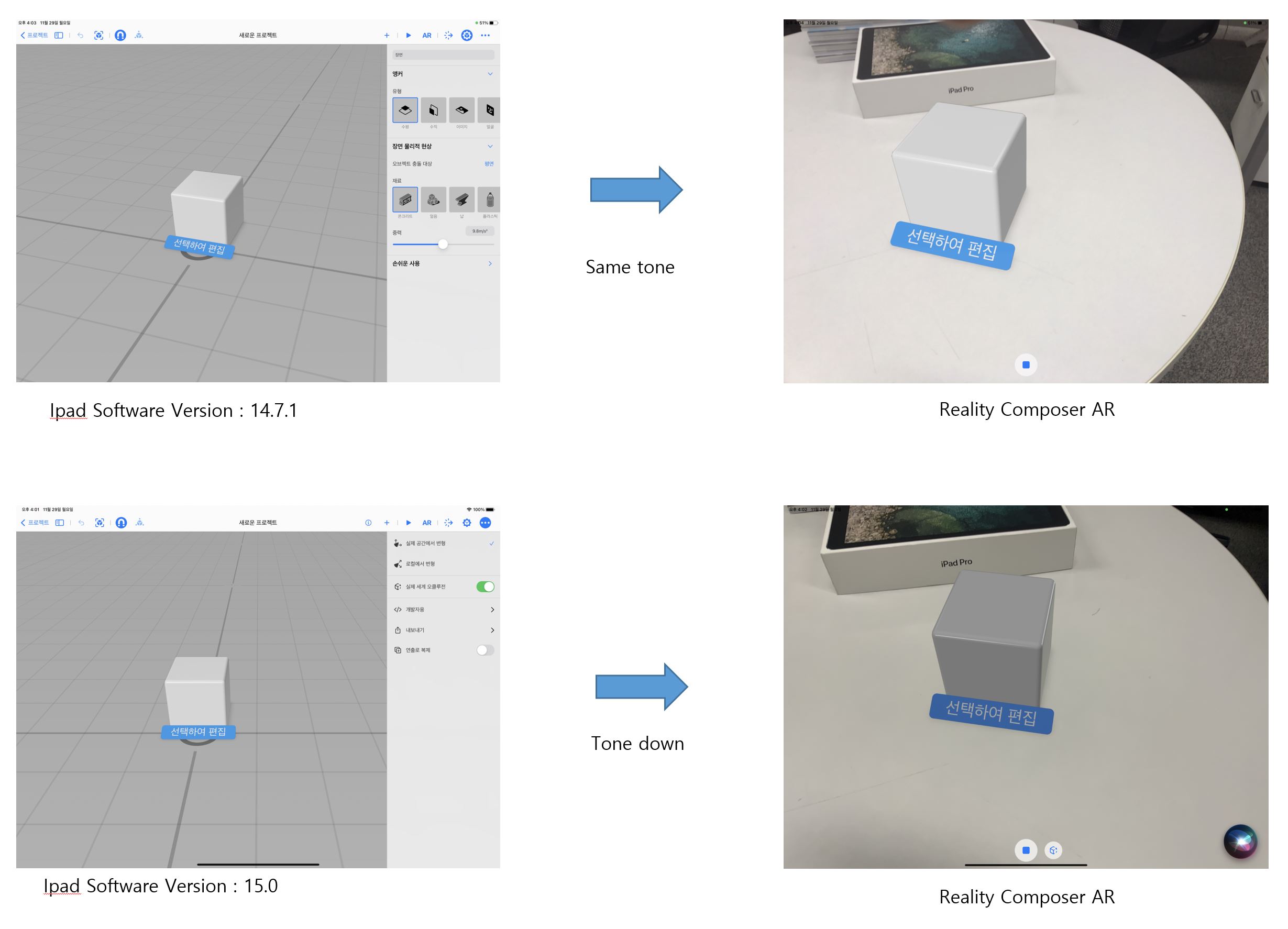The width and height of the screenshot is (1288, 929).
Task: Toggle the occlusion cube button in the lower AR view
Action: click(1053, 850)
